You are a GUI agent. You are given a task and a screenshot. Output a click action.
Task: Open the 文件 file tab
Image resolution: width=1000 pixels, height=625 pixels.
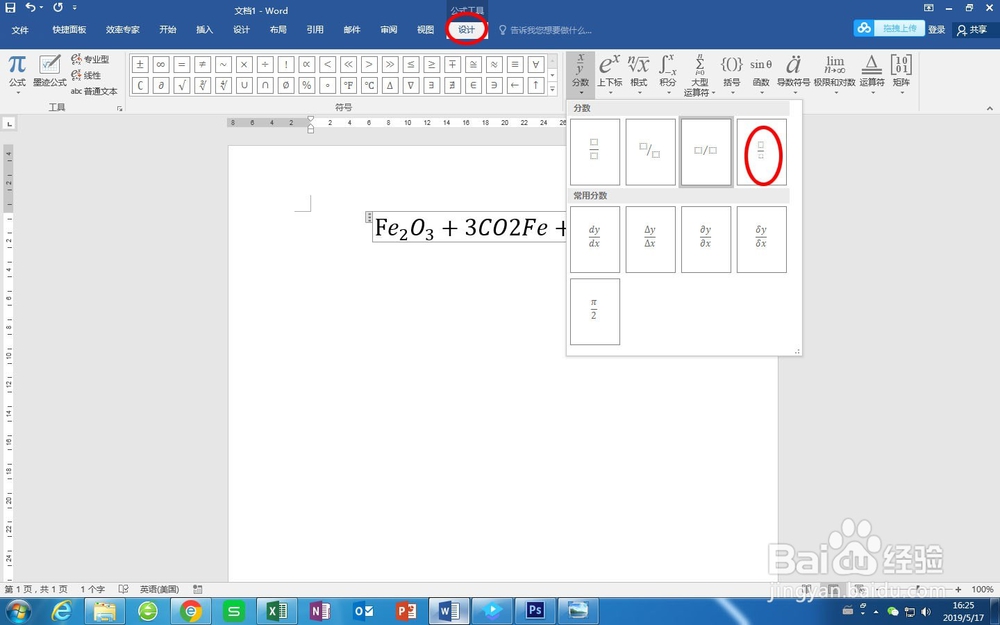point(20,30)
